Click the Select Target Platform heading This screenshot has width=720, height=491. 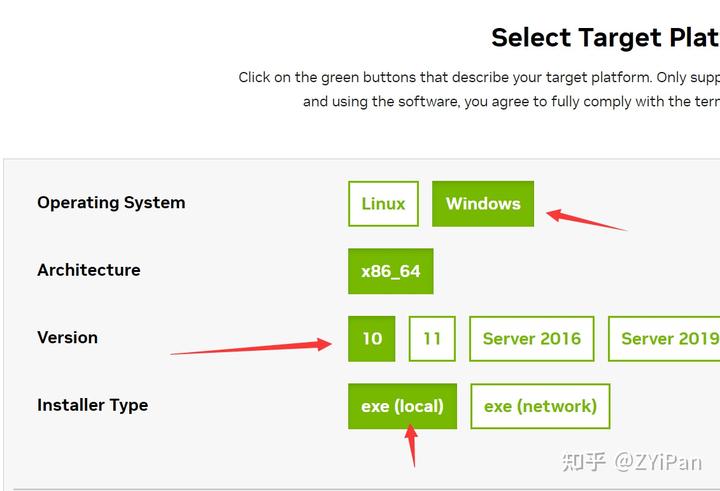(604, 38)
